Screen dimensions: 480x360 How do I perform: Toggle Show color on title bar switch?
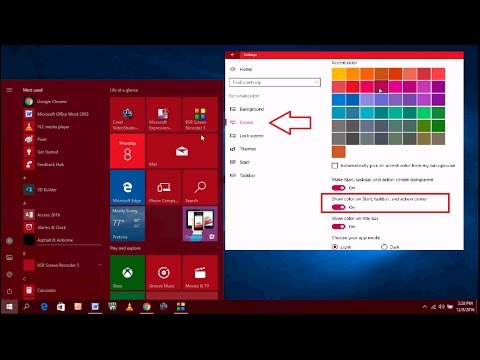coord(338,227)
